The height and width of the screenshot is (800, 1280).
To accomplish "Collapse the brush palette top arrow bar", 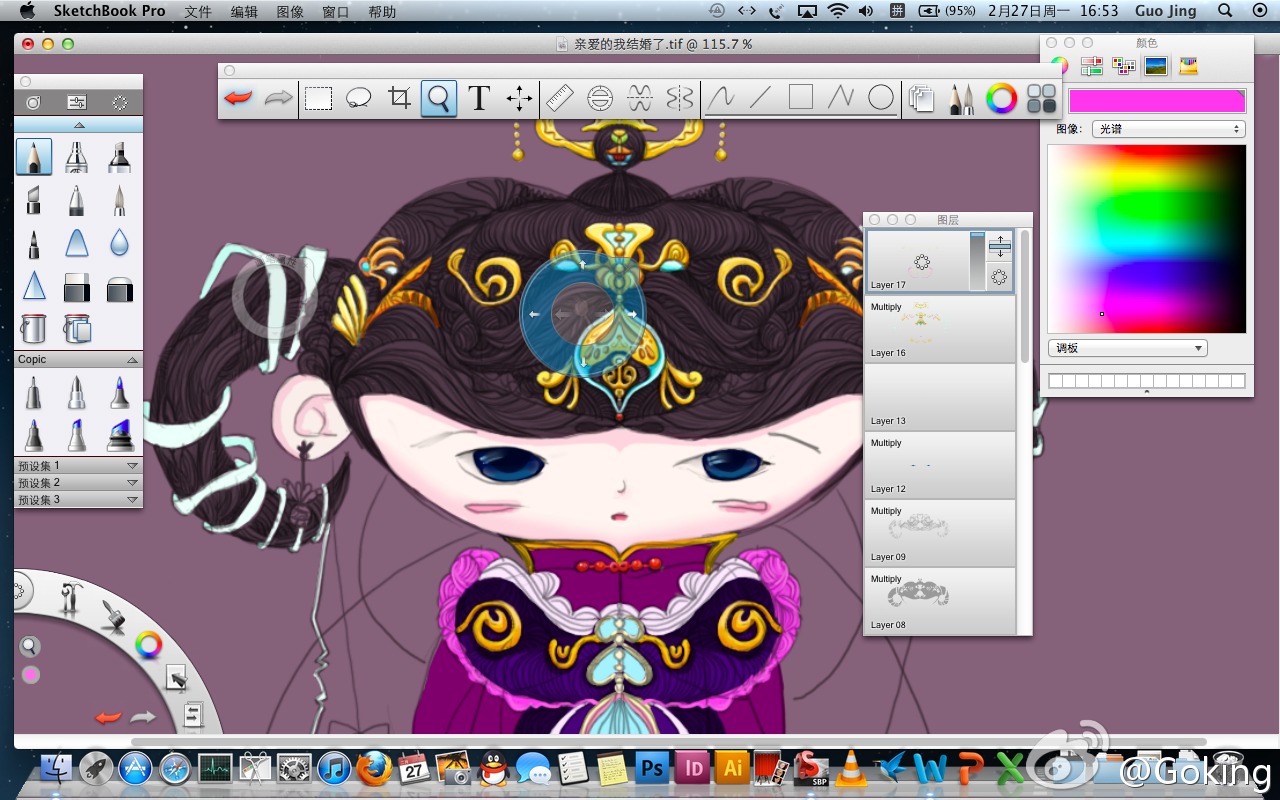I will (x=79, y=125).
